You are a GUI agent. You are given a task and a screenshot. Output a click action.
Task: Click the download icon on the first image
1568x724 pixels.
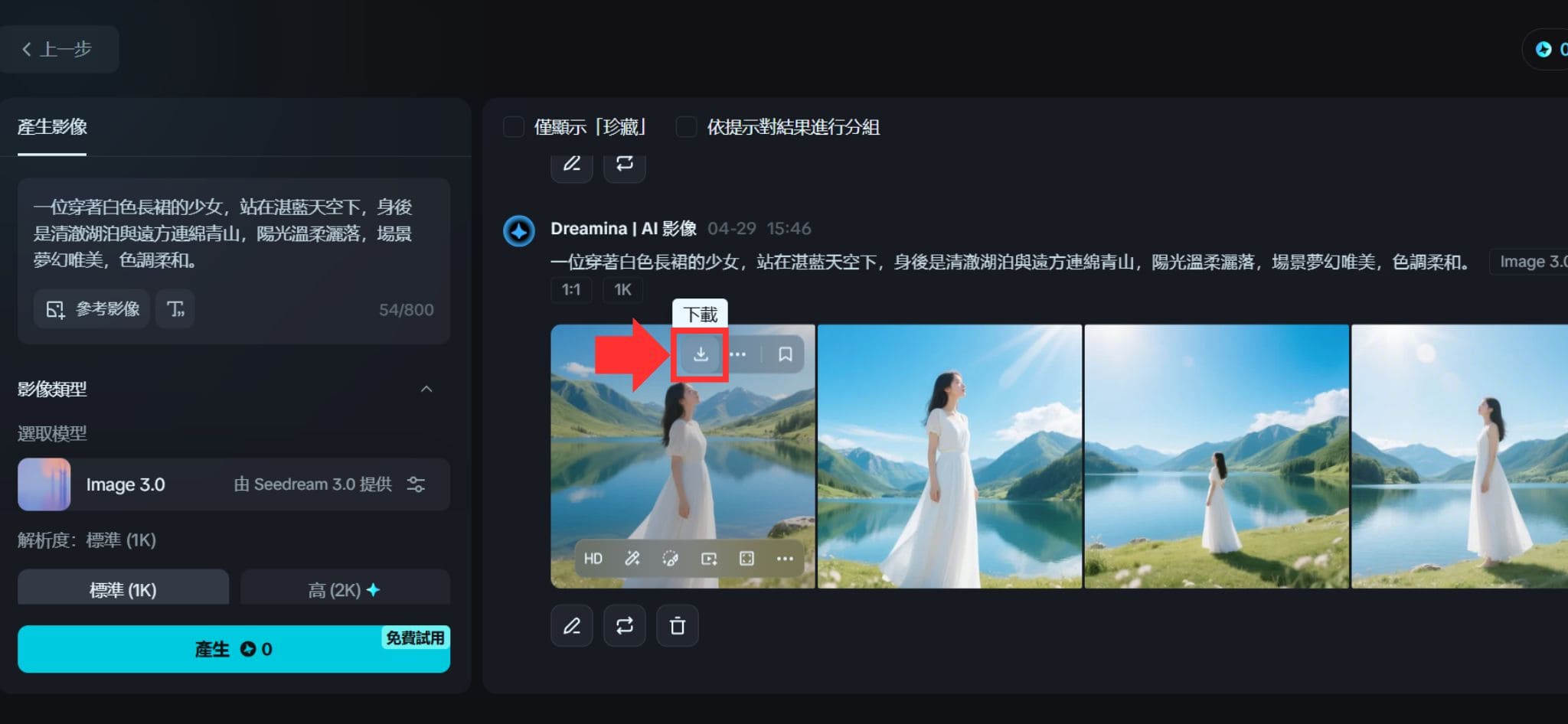pos(698,354)
